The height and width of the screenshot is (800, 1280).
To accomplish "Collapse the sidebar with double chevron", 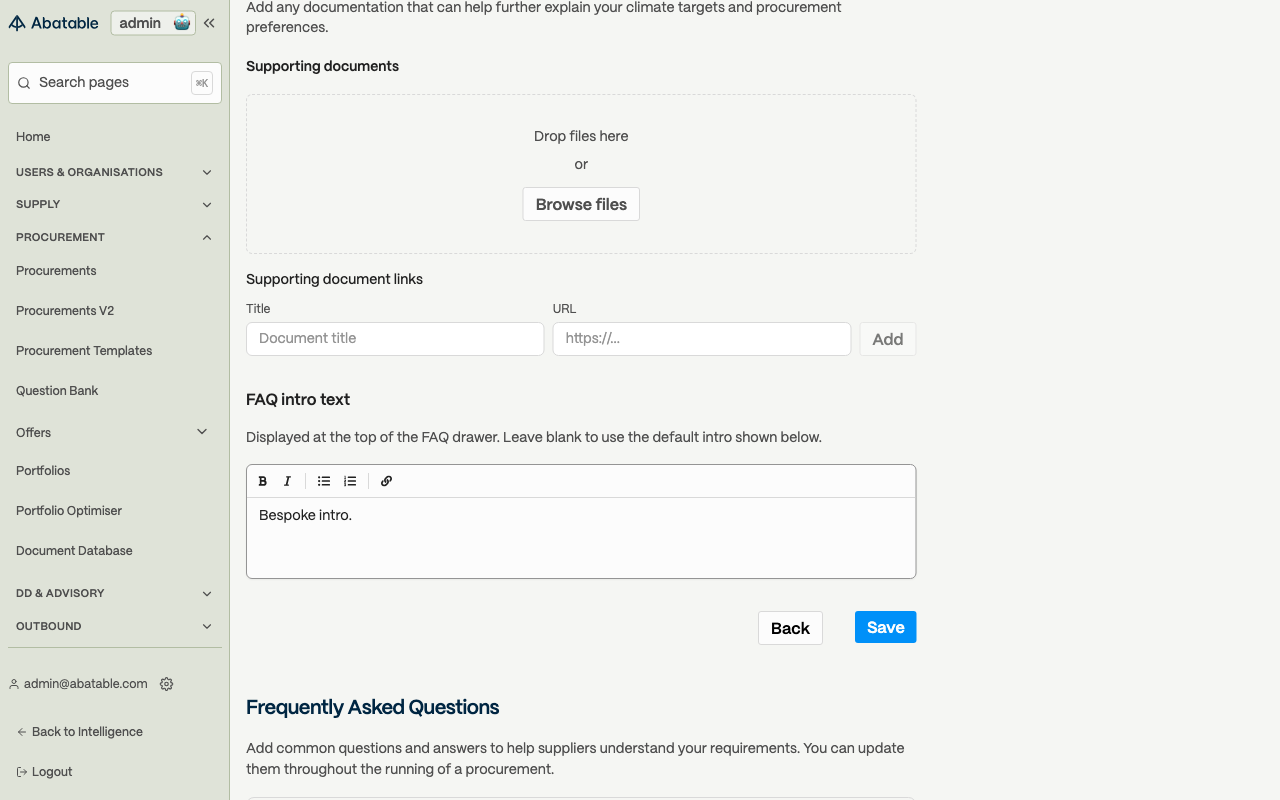I will tap(209, 23).
